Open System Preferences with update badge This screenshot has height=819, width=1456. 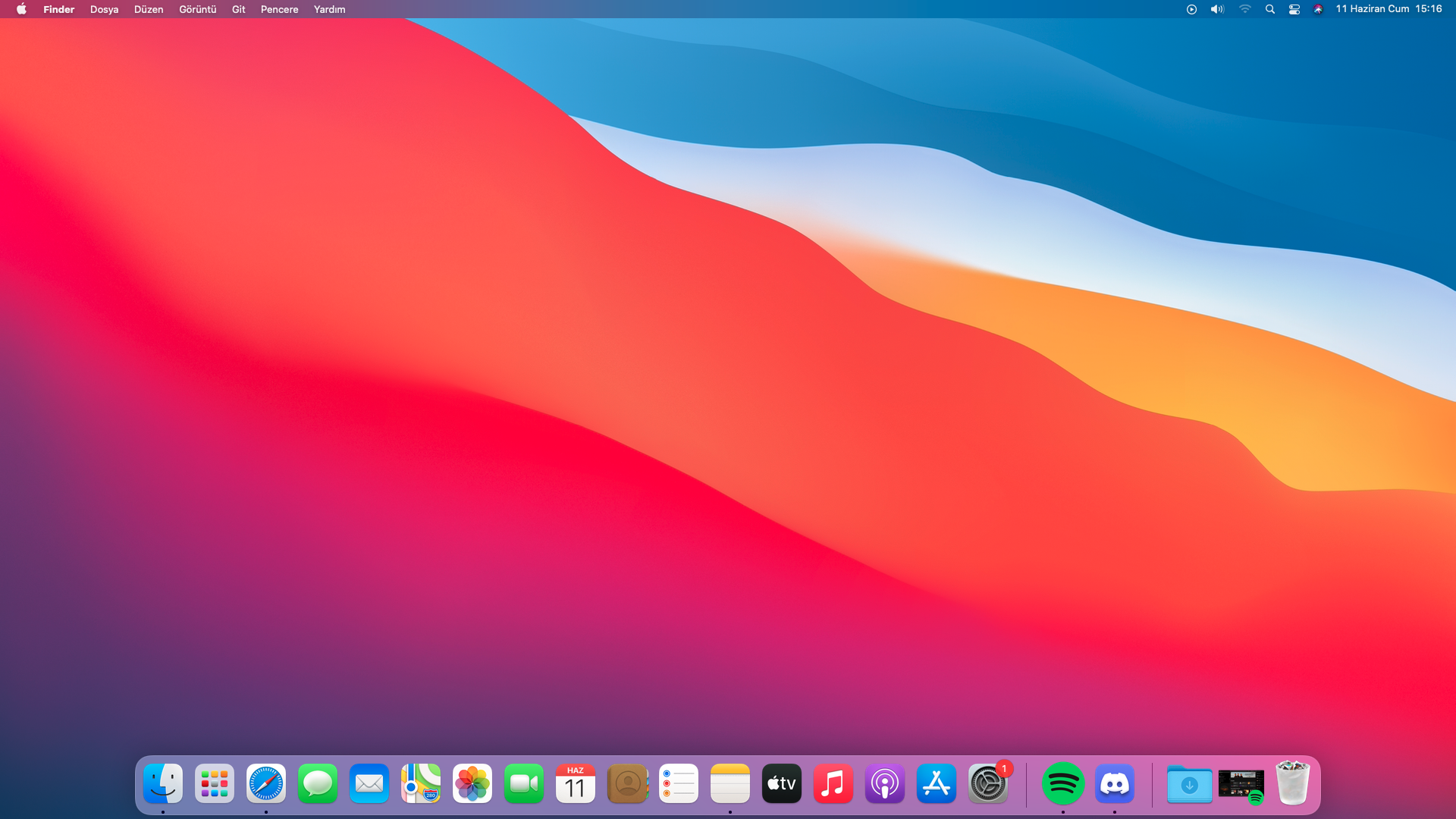click(x=988, y=784)
